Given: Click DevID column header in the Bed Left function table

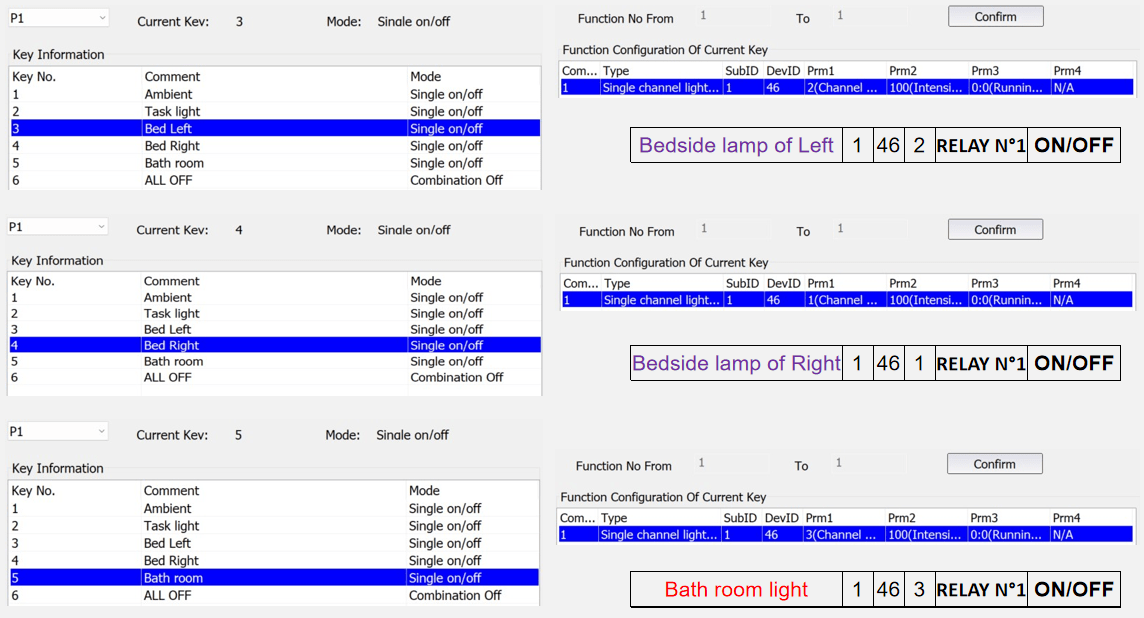Looking at the screenshot, I should (x=783, y=71).
